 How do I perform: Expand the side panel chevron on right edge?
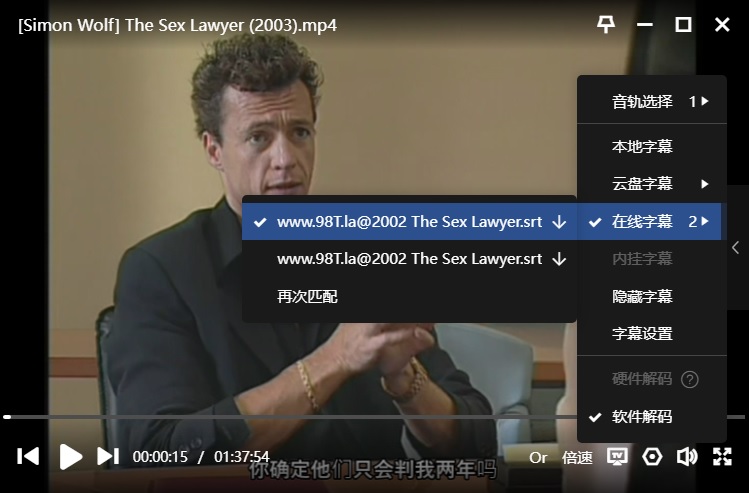pos(736,247)
